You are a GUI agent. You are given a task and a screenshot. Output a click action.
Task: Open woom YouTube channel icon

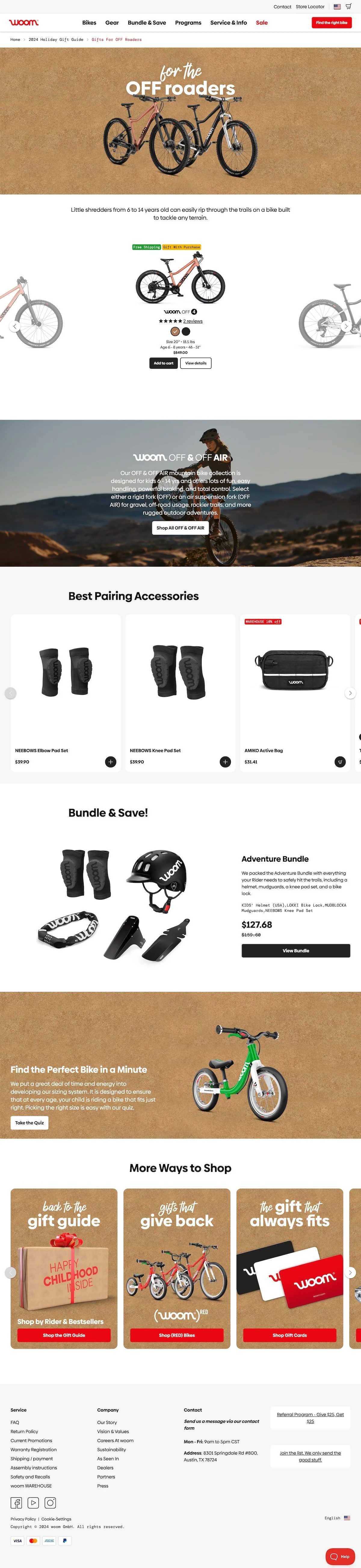tap(33, 1502)
